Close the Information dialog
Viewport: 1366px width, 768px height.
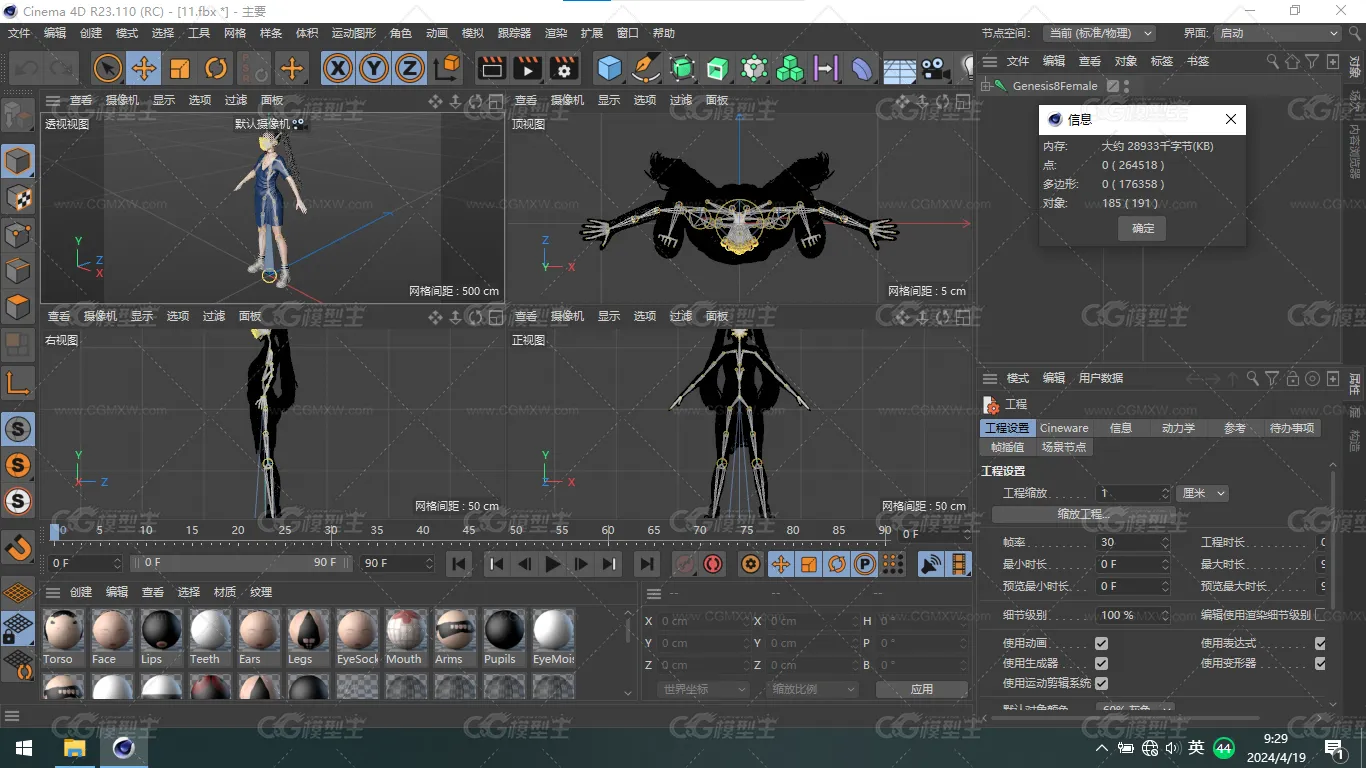pos(1231,119)
